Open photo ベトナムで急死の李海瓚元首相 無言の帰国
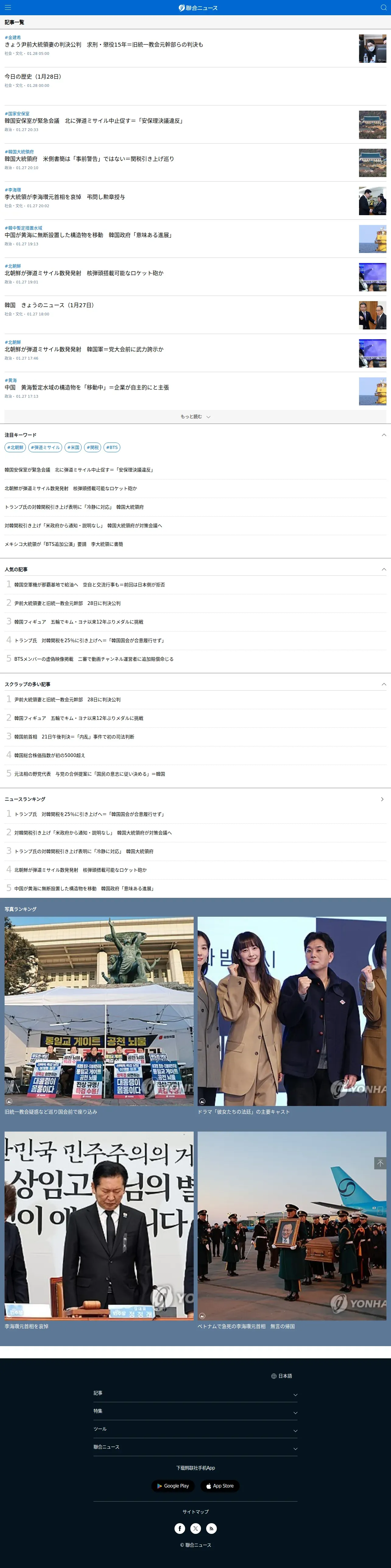The image size is (391, 1568). [x=292, y=1225]
